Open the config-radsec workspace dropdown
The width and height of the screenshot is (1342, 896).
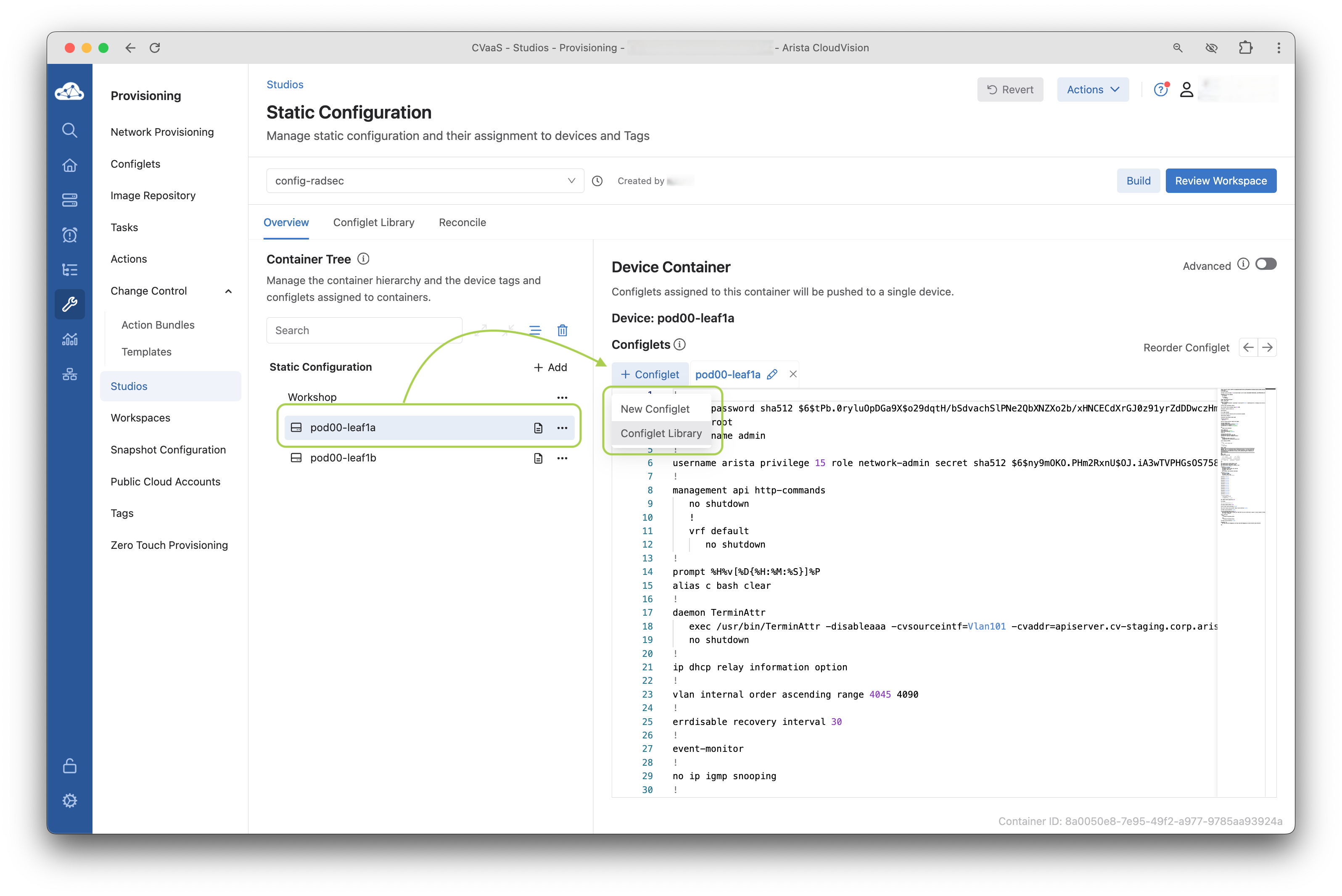425,181
